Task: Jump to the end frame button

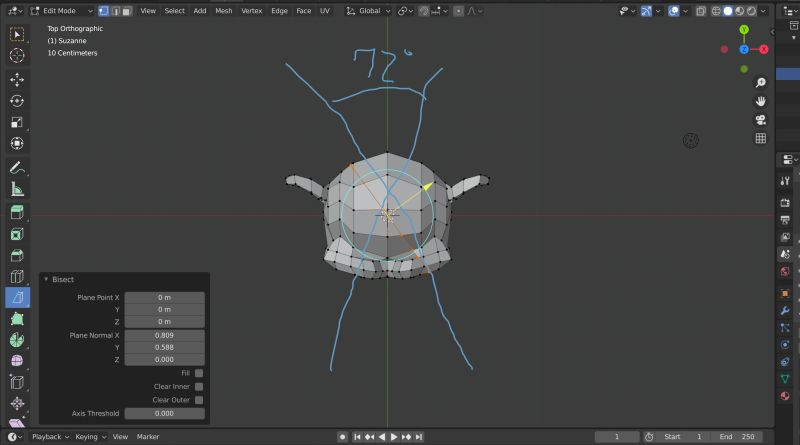Action: (419, 437)
